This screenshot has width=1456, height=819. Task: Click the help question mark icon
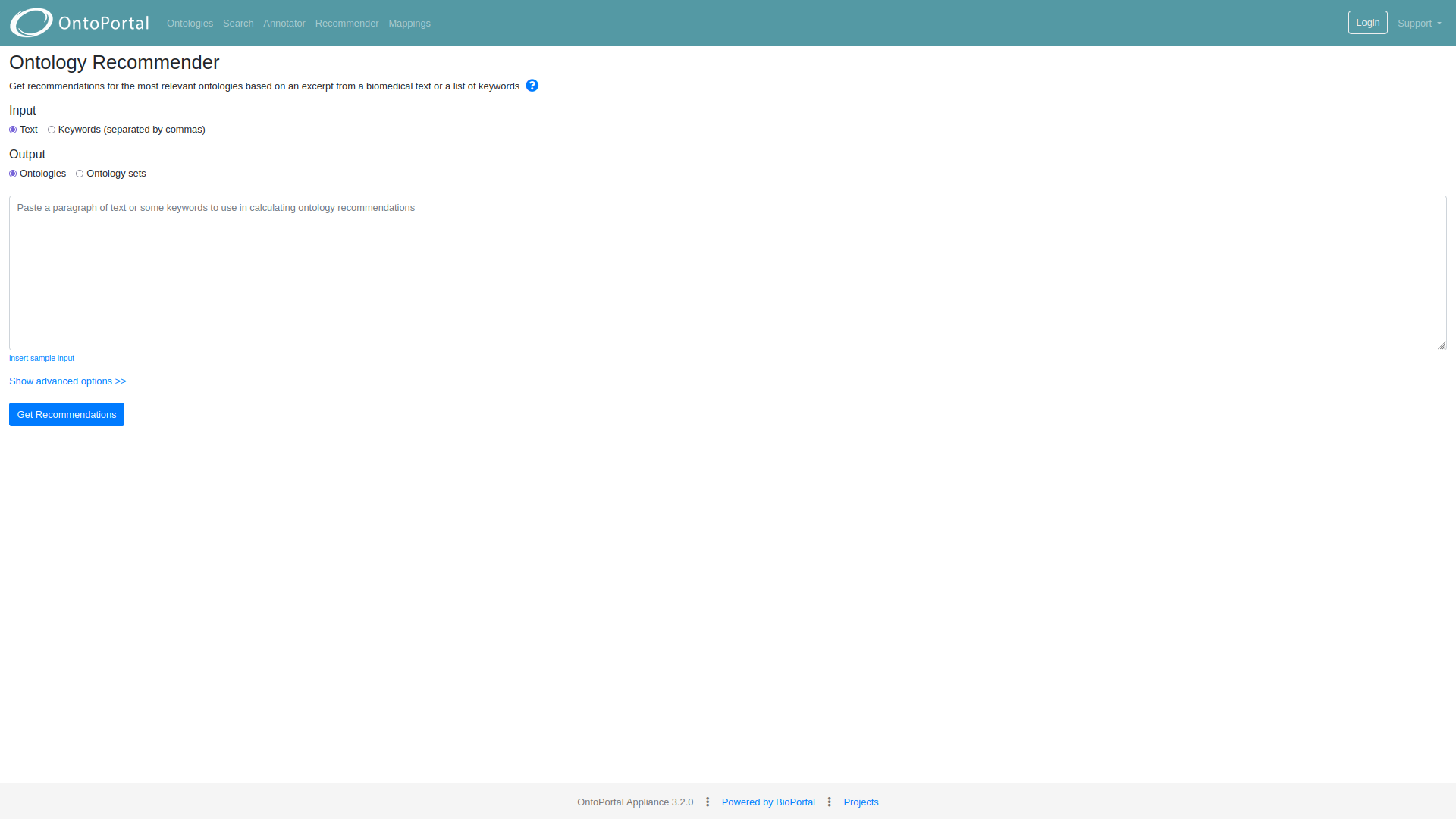[x=532, y=86]
